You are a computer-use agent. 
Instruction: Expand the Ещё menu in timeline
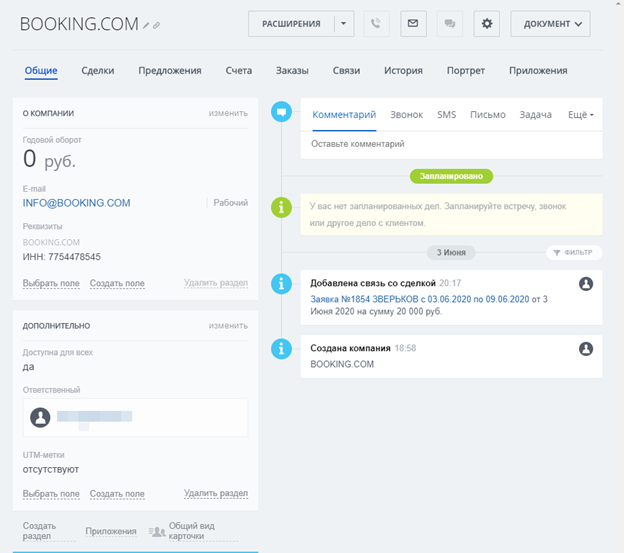pyautogui.click(x=580, y=115)
